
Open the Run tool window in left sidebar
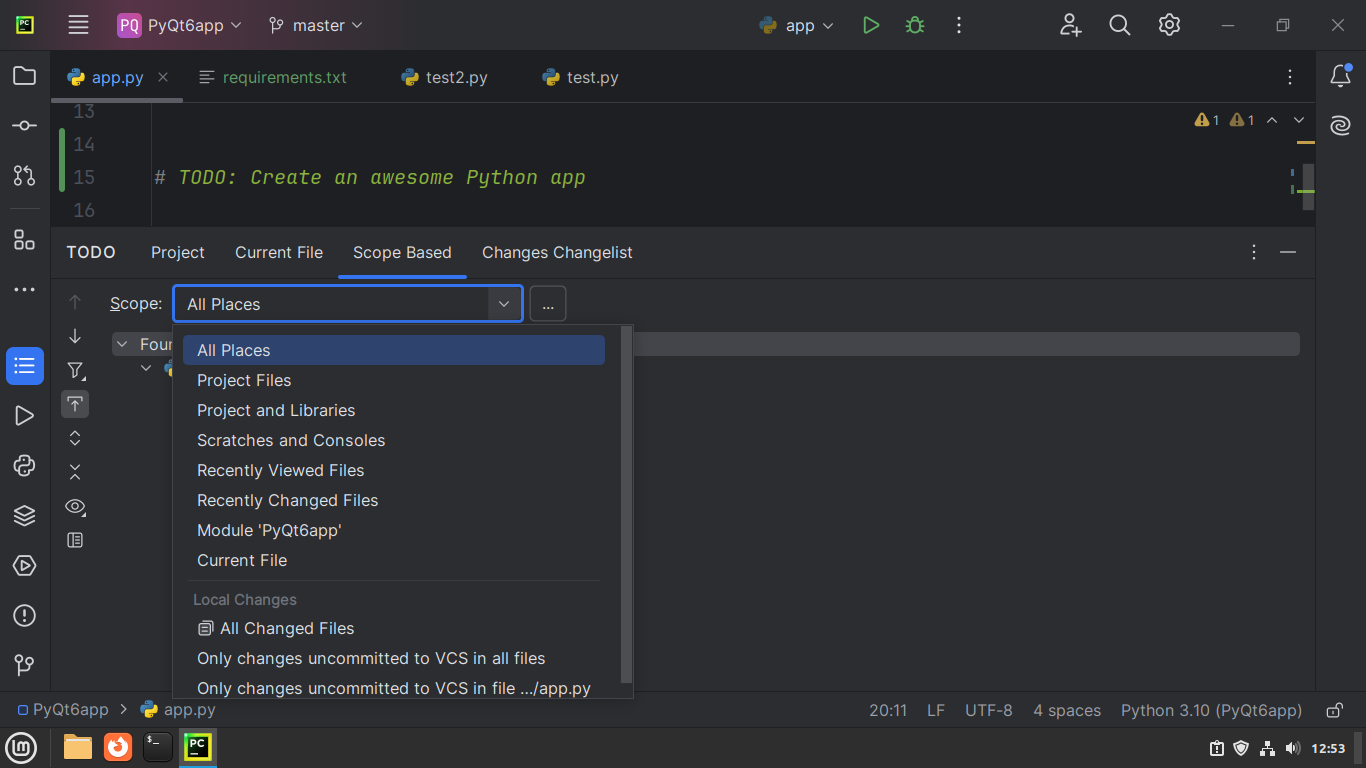coord(24,416)
